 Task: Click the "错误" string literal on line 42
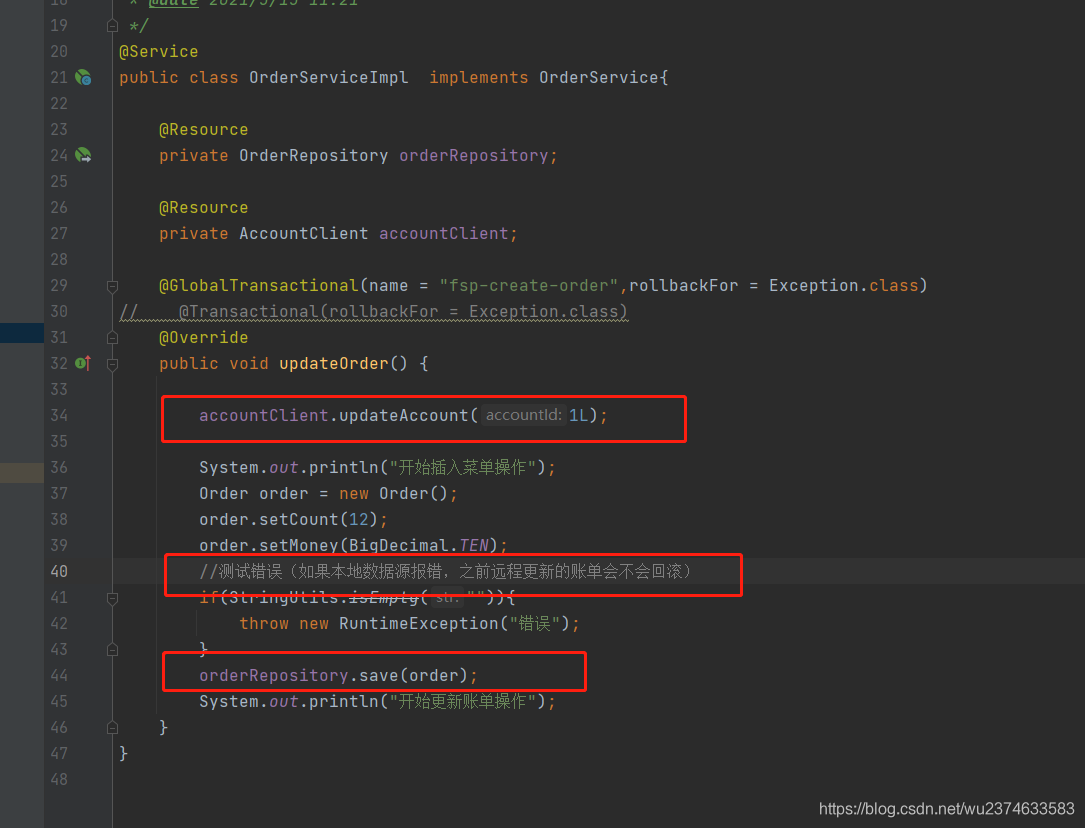[x=534, y=624]
